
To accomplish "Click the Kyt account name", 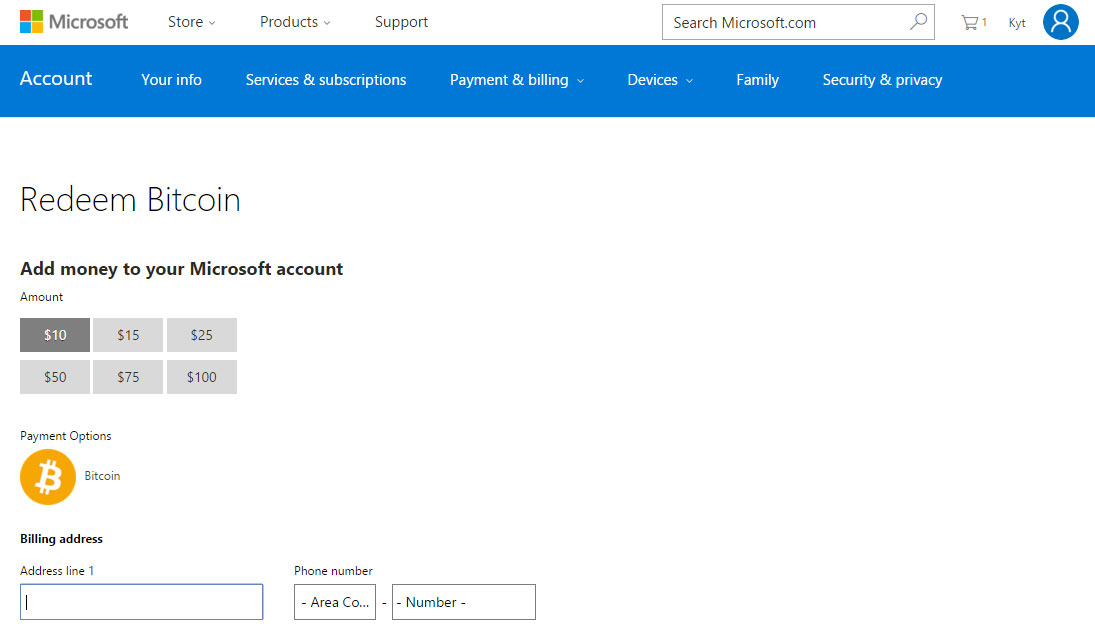I will [x=1017, y=23].
